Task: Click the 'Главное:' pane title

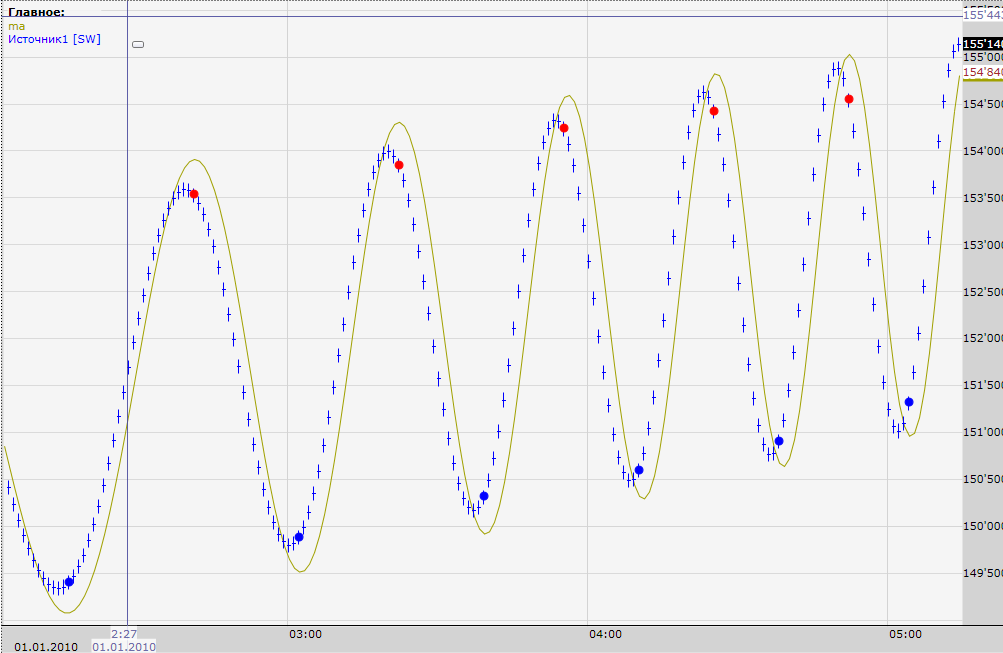Action: click(x=36, y=12)
